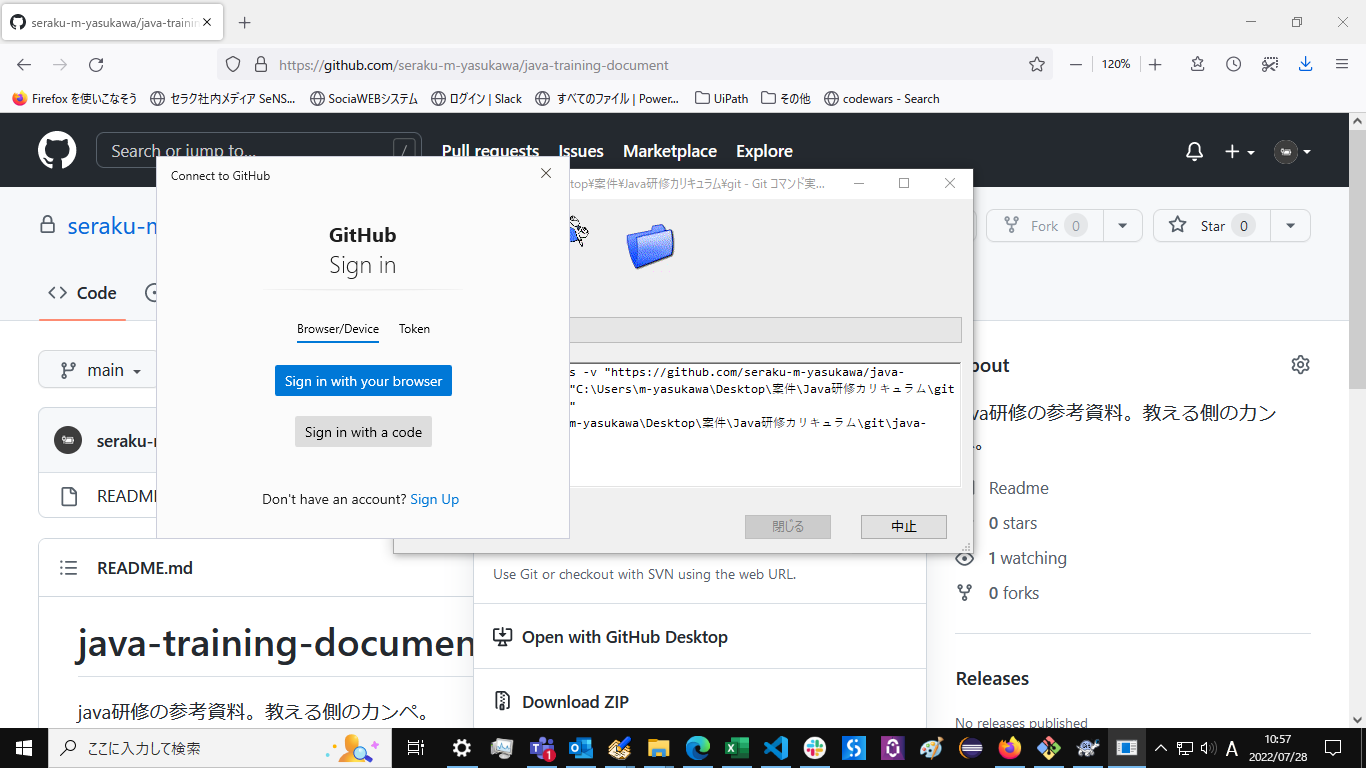
Task: Open repository About settings gear
Action: point(1300,365)
